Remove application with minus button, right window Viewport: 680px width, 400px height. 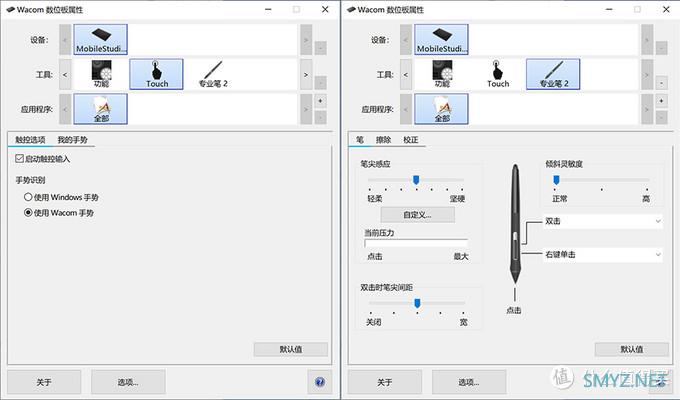tap(661, 118)
